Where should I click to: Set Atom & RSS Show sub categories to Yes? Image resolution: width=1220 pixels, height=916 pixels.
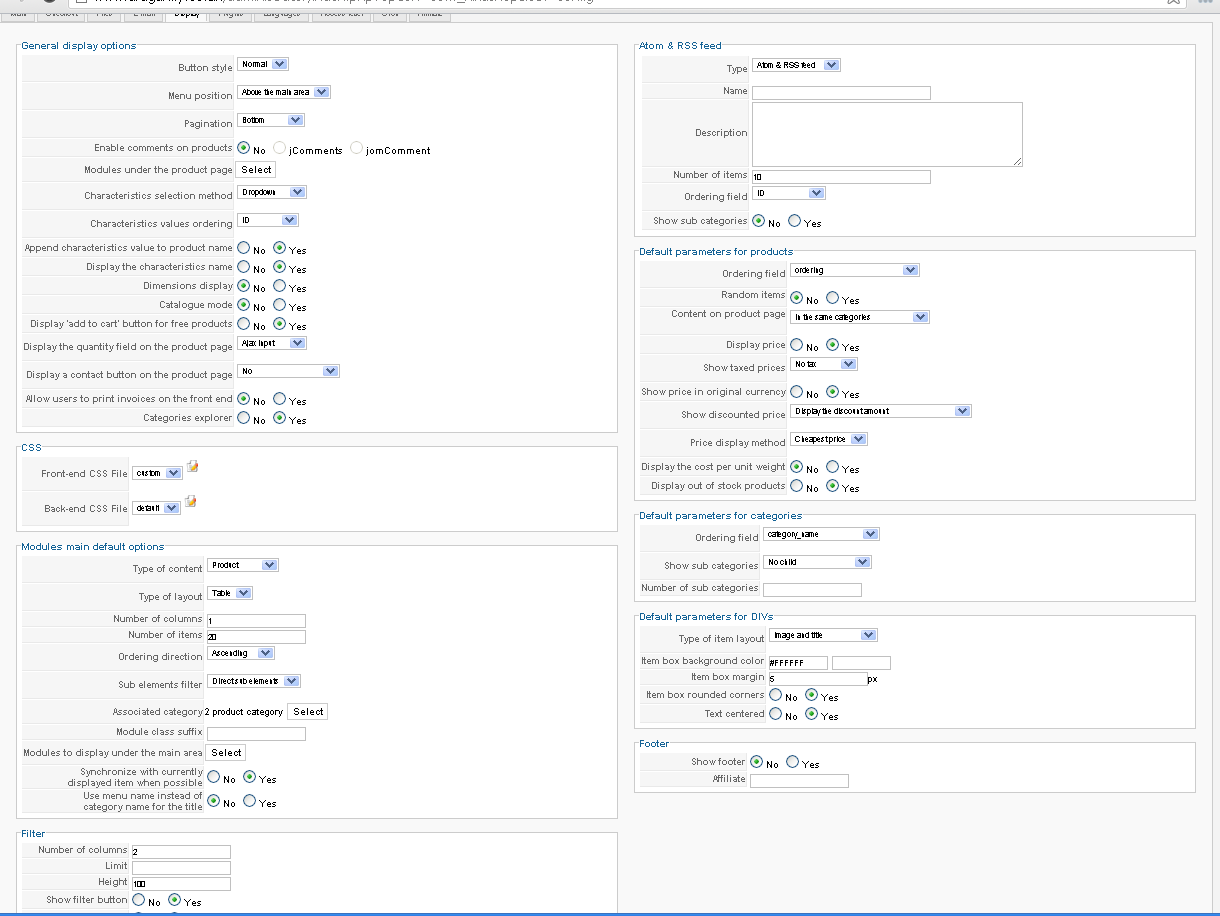click(795, 221)
